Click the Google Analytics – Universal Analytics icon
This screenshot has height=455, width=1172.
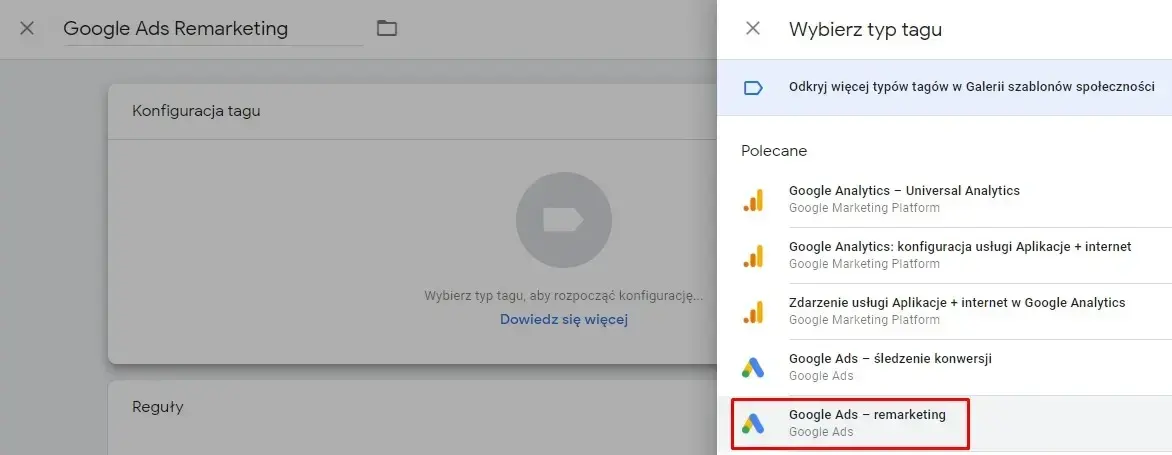pyautogui.click(x=753, y=199)
